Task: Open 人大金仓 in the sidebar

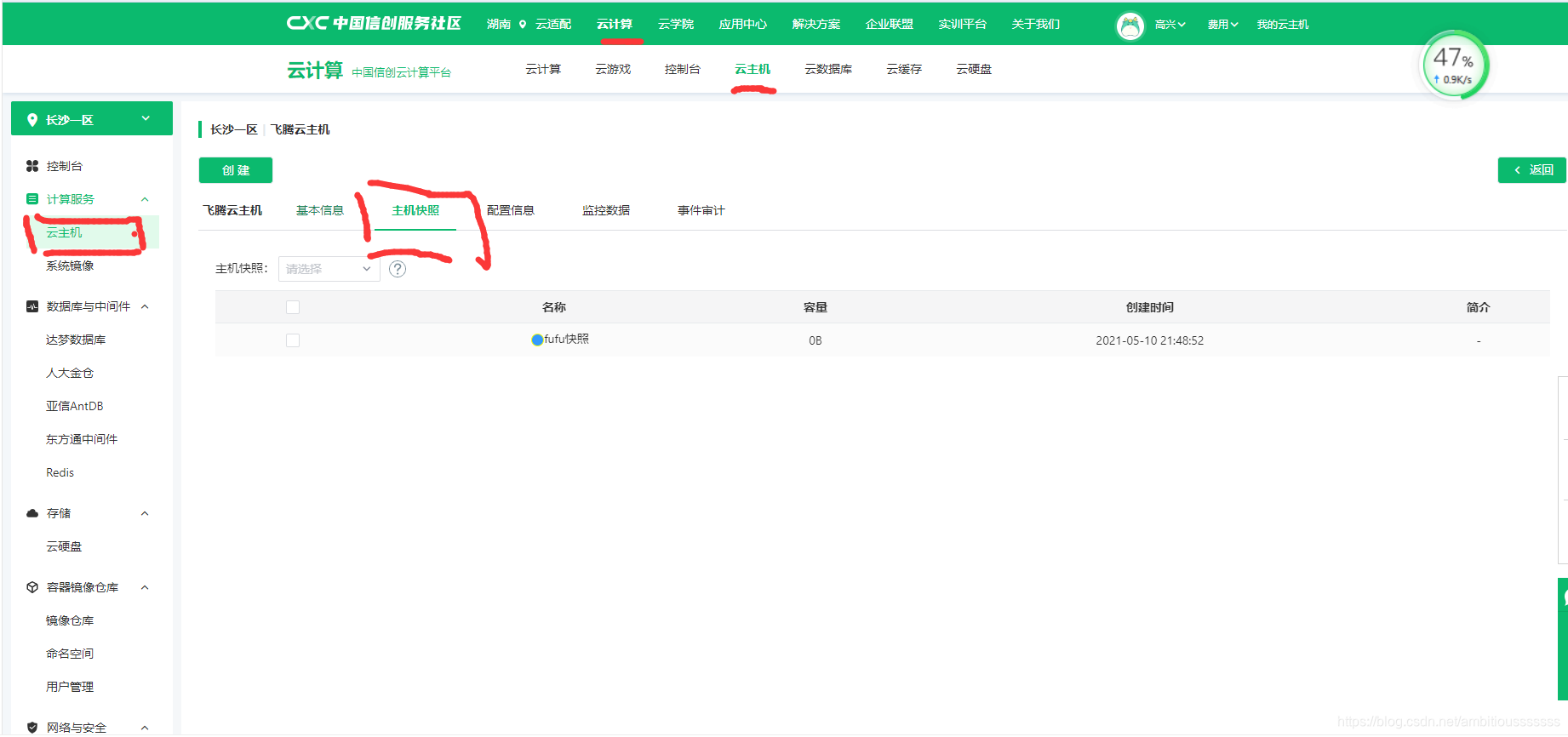Action: point(70,373)
